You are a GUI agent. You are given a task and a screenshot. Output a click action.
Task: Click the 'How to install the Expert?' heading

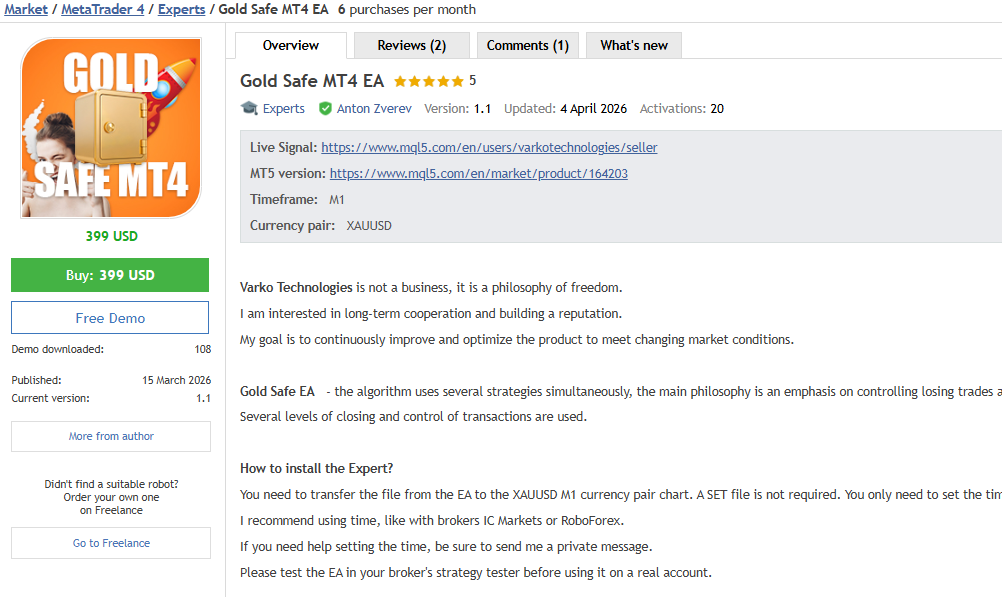click(316, 469)
